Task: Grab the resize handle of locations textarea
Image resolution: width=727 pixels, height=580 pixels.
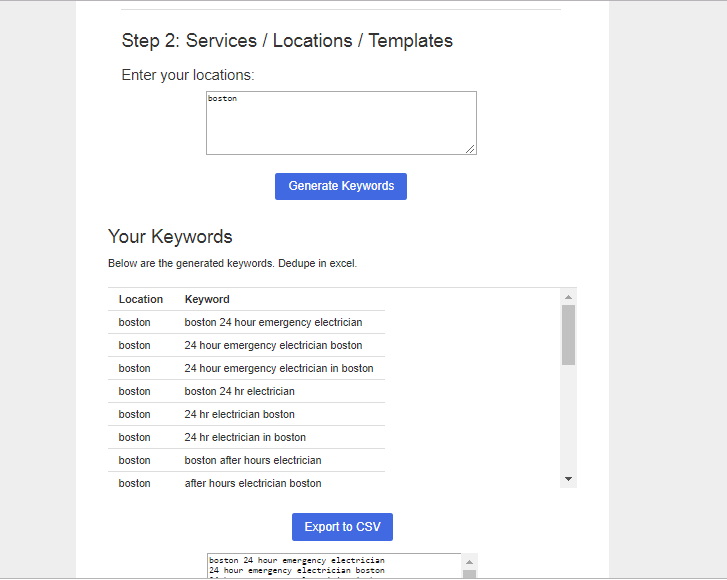Action: [x=470, y=149]
